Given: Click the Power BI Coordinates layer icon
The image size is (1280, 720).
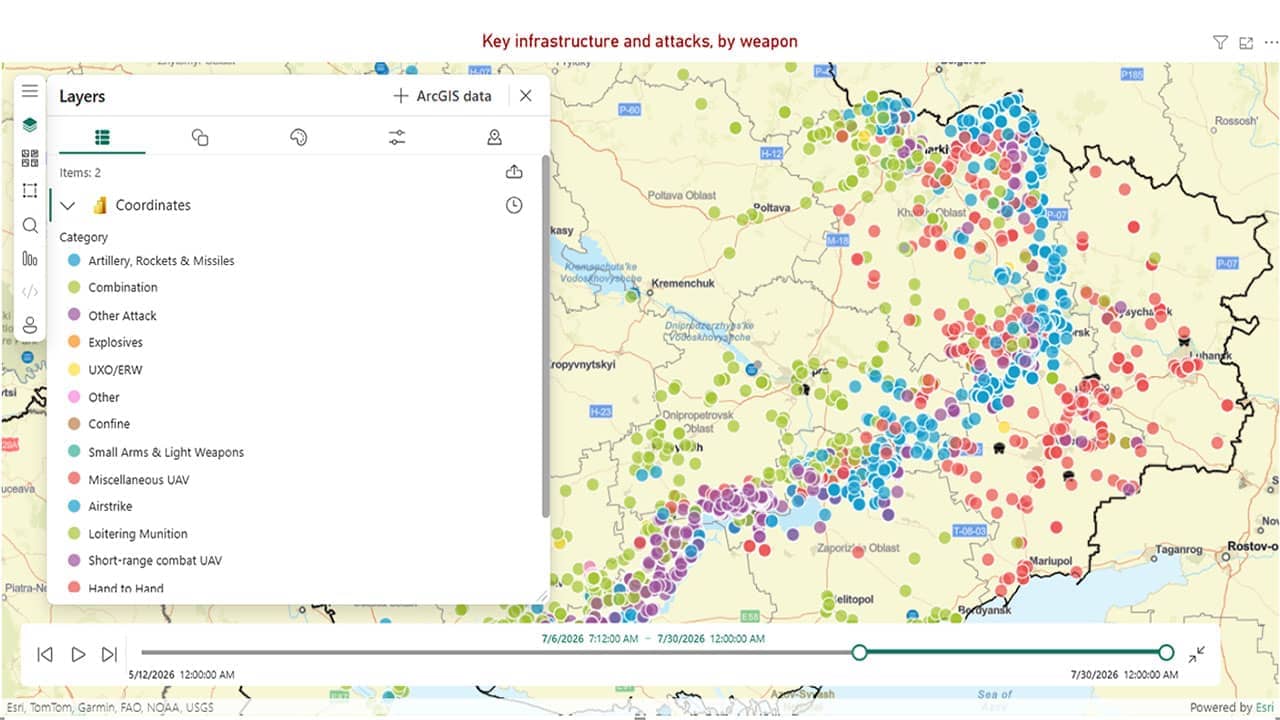Looking at the screenshot, I should 99,205.
